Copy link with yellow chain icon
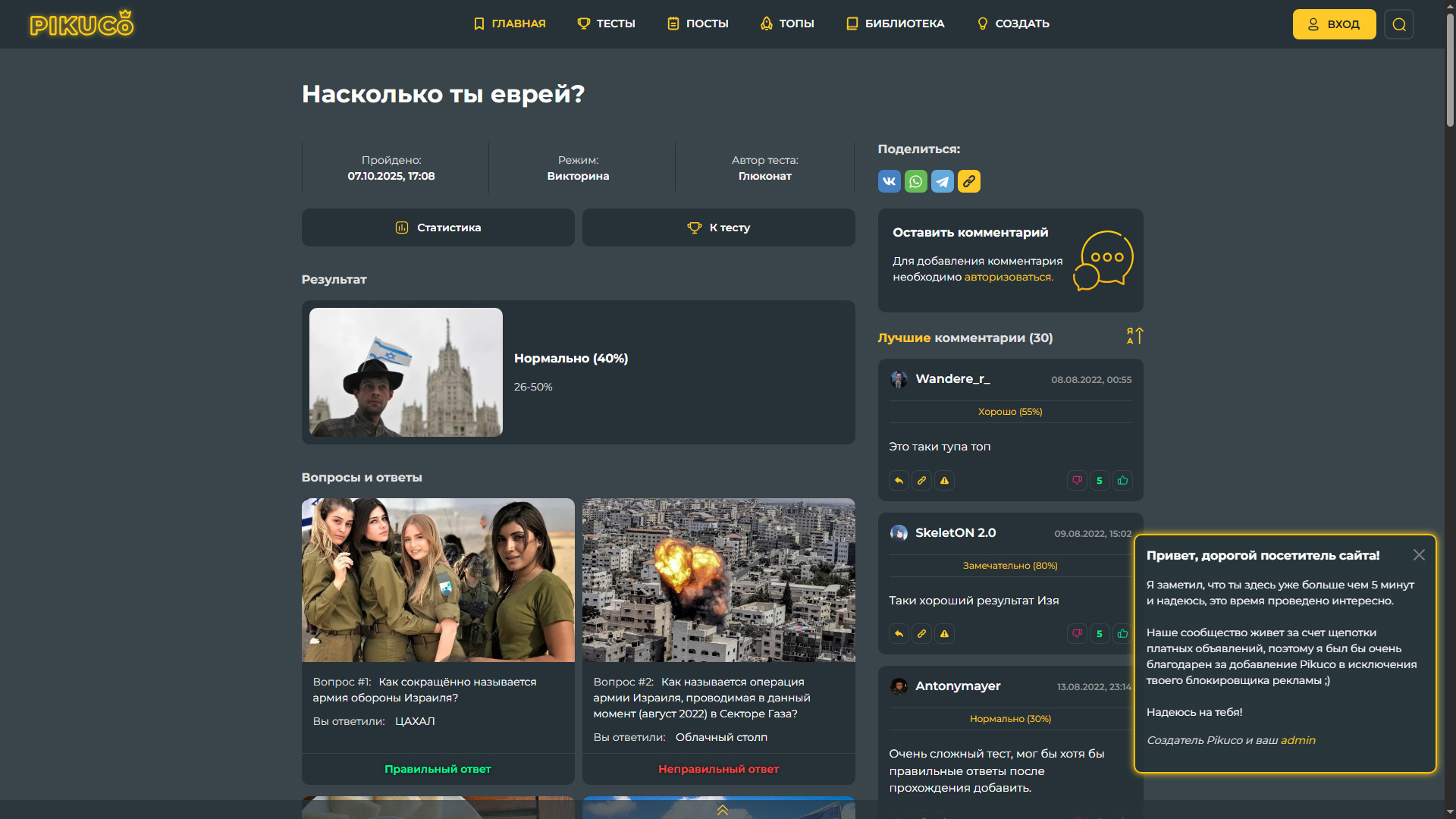 (968, 181)
